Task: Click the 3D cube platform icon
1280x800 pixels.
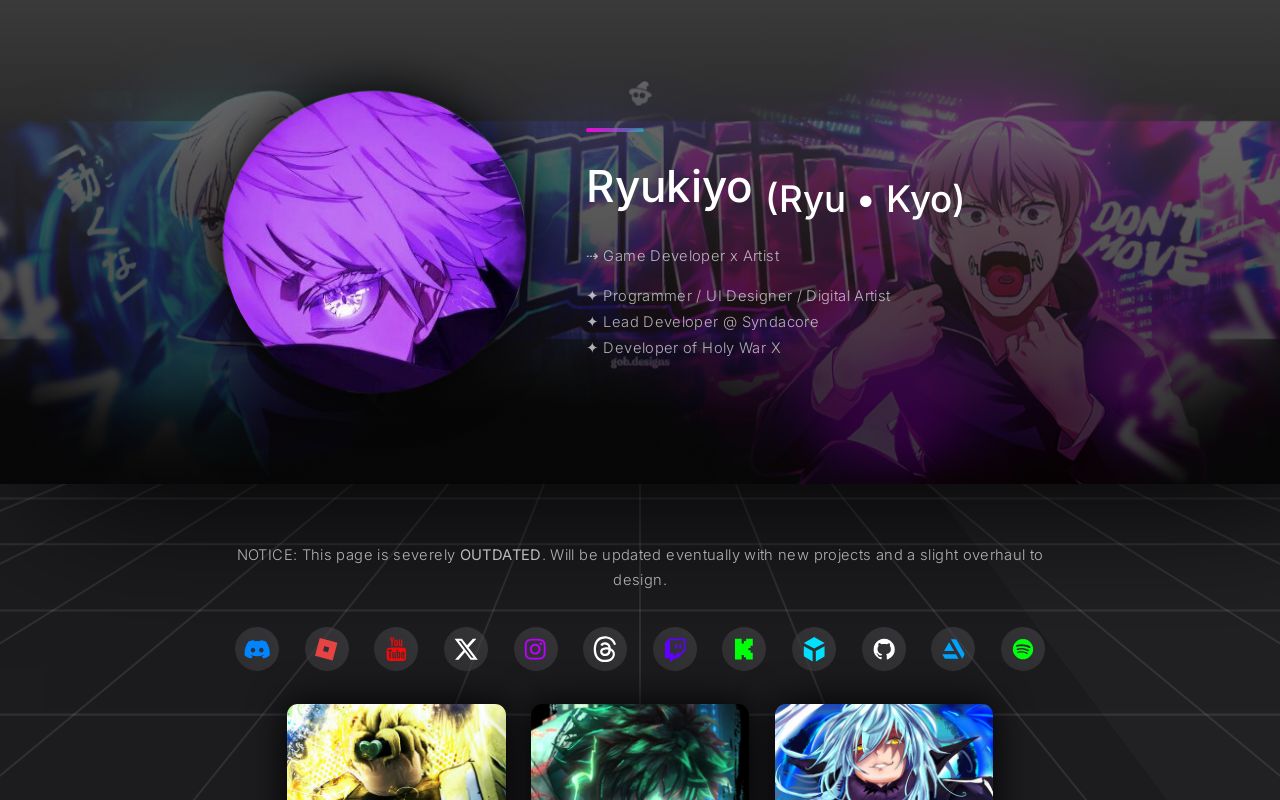Action: coord(814,649)
